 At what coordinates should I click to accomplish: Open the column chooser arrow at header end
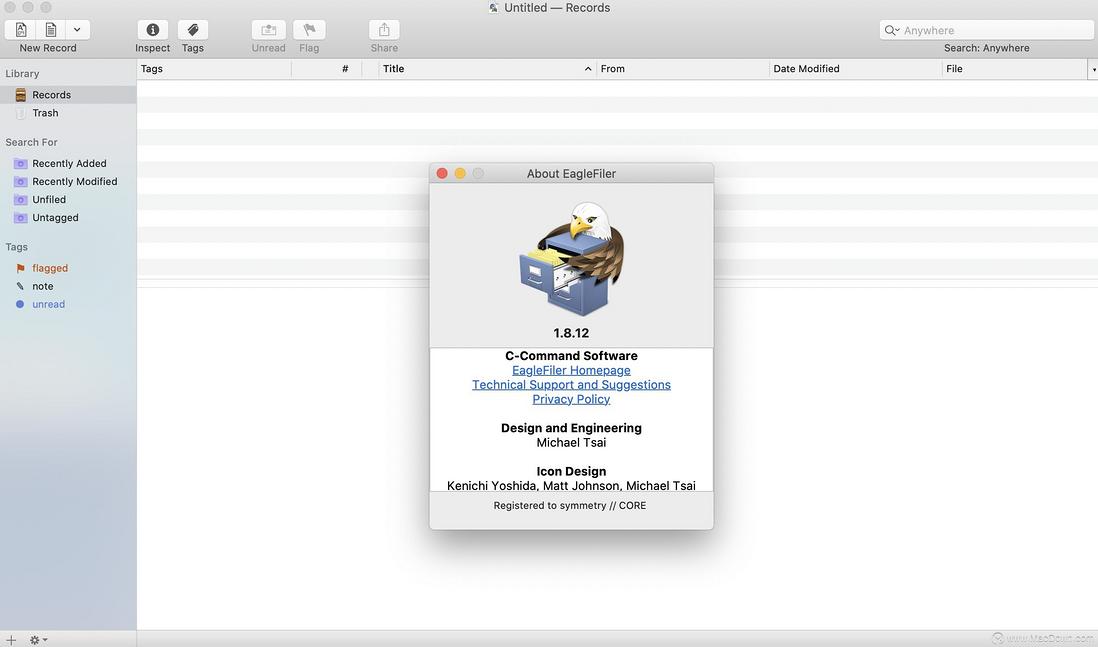(x=1093, y=69)
